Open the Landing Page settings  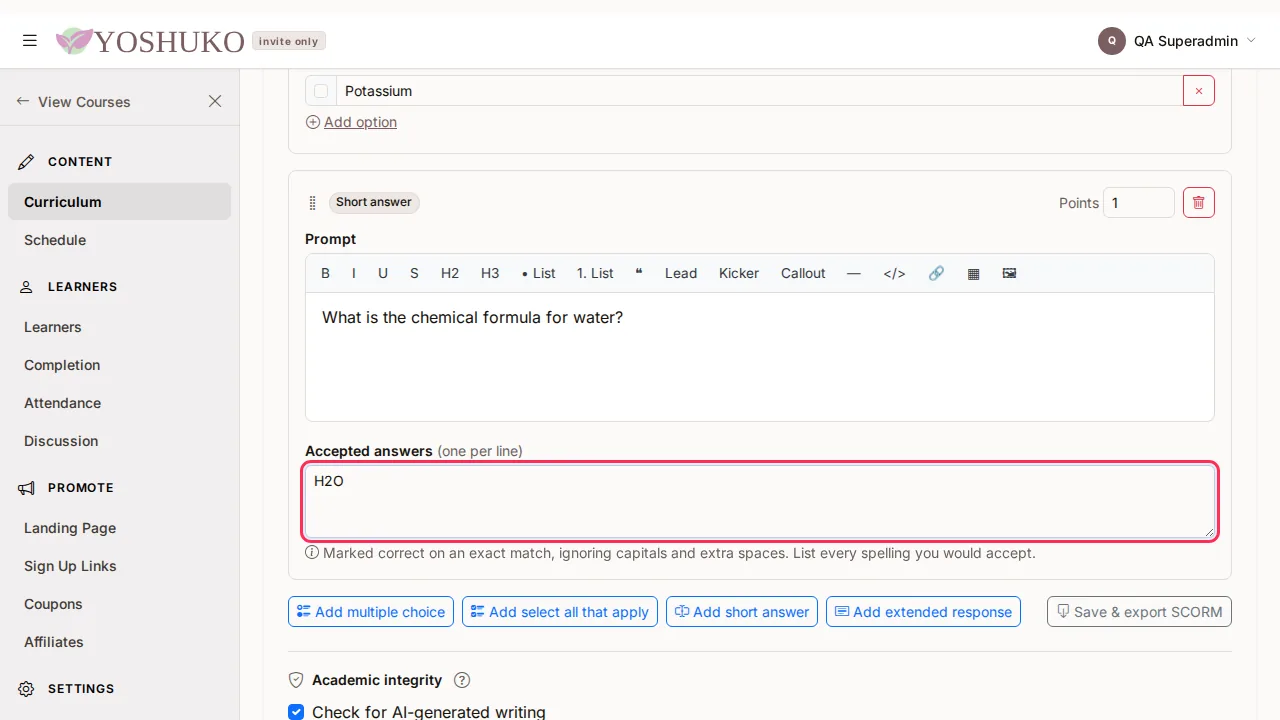(70, 528)
